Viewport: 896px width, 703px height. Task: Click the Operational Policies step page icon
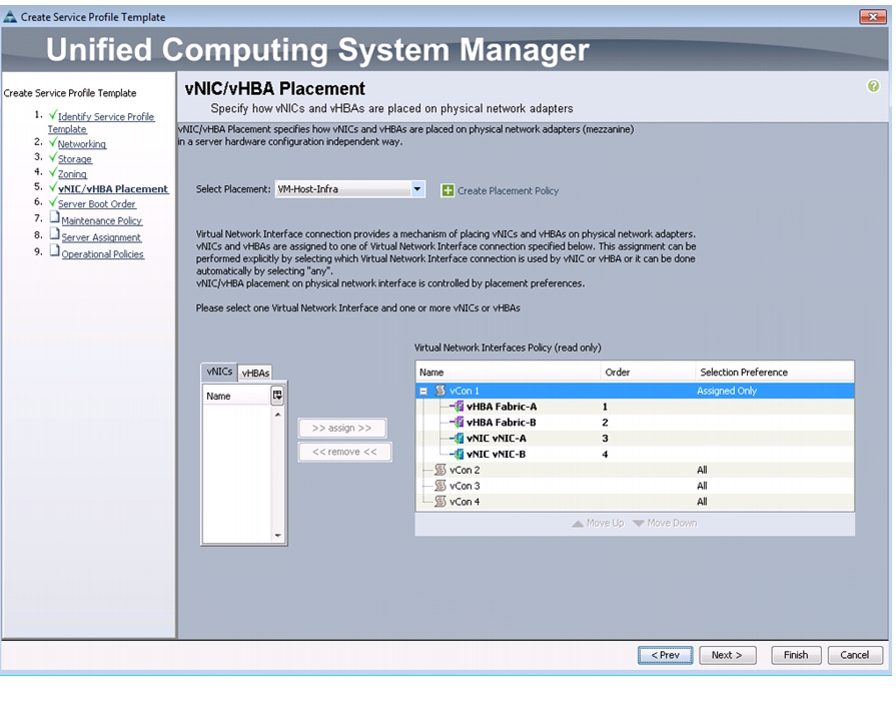point(54,250)
